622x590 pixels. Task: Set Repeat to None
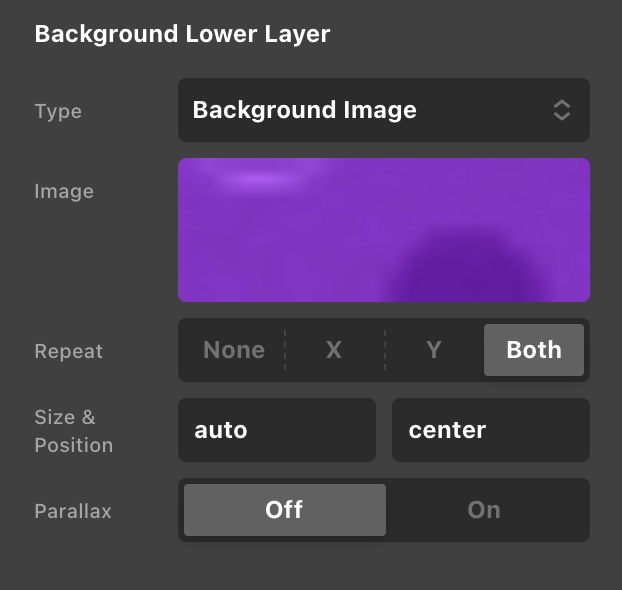tap(234, 350)
